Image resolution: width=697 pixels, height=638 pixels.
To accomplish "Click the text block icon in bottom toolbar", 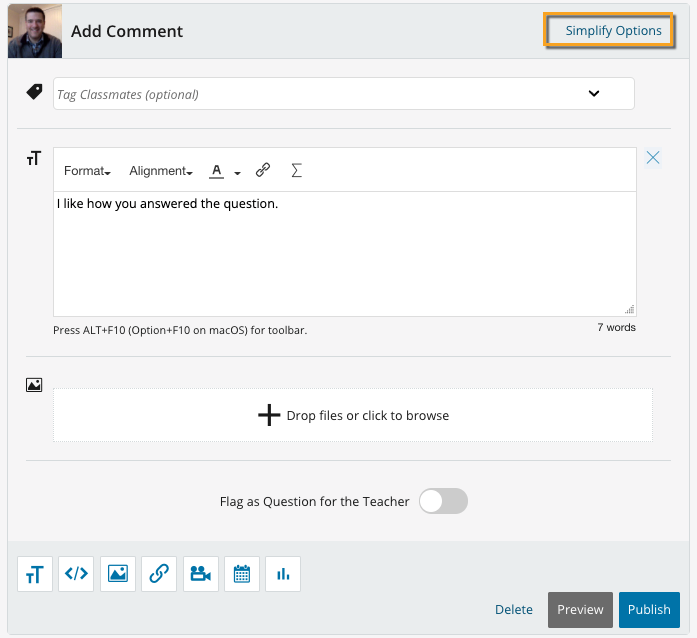I will point(35,573).
